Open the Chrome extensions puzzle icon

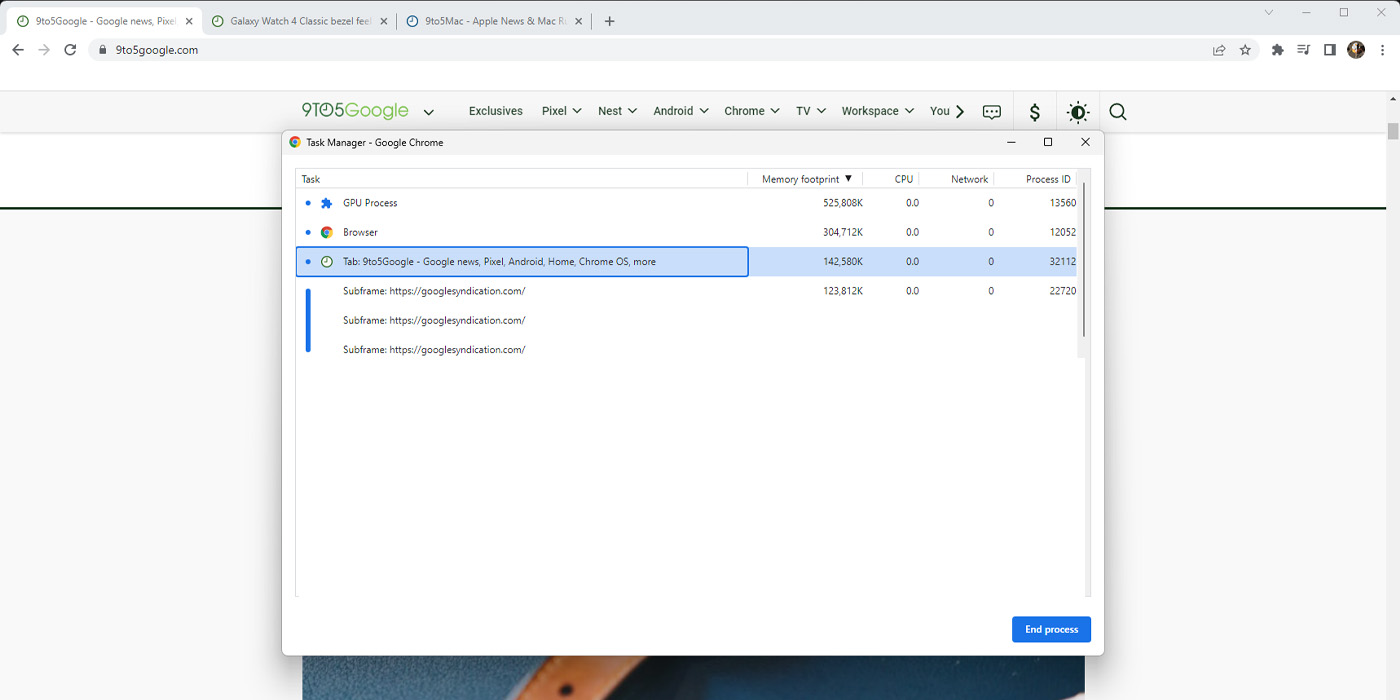point(1277,49)
